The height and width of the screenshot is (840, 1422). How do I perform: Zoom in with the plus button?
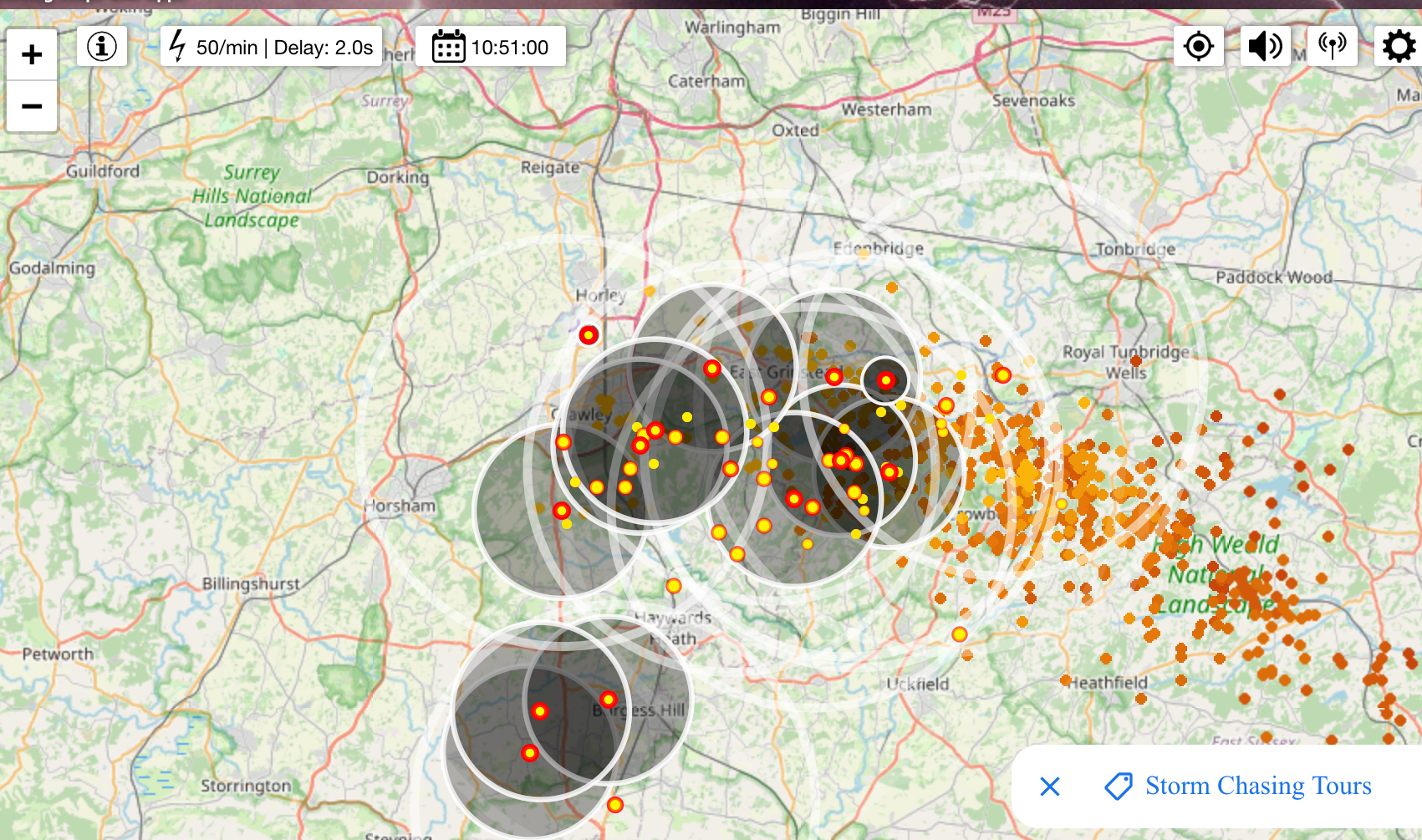[32, 54]
